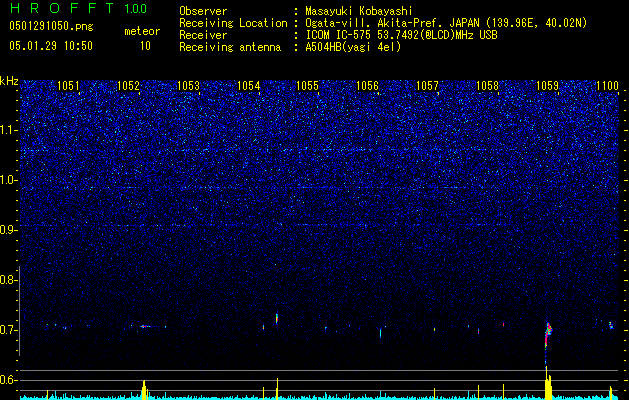Click the 1059 time marker label
This screenshot has width=629, height=400.
point(547,86)
